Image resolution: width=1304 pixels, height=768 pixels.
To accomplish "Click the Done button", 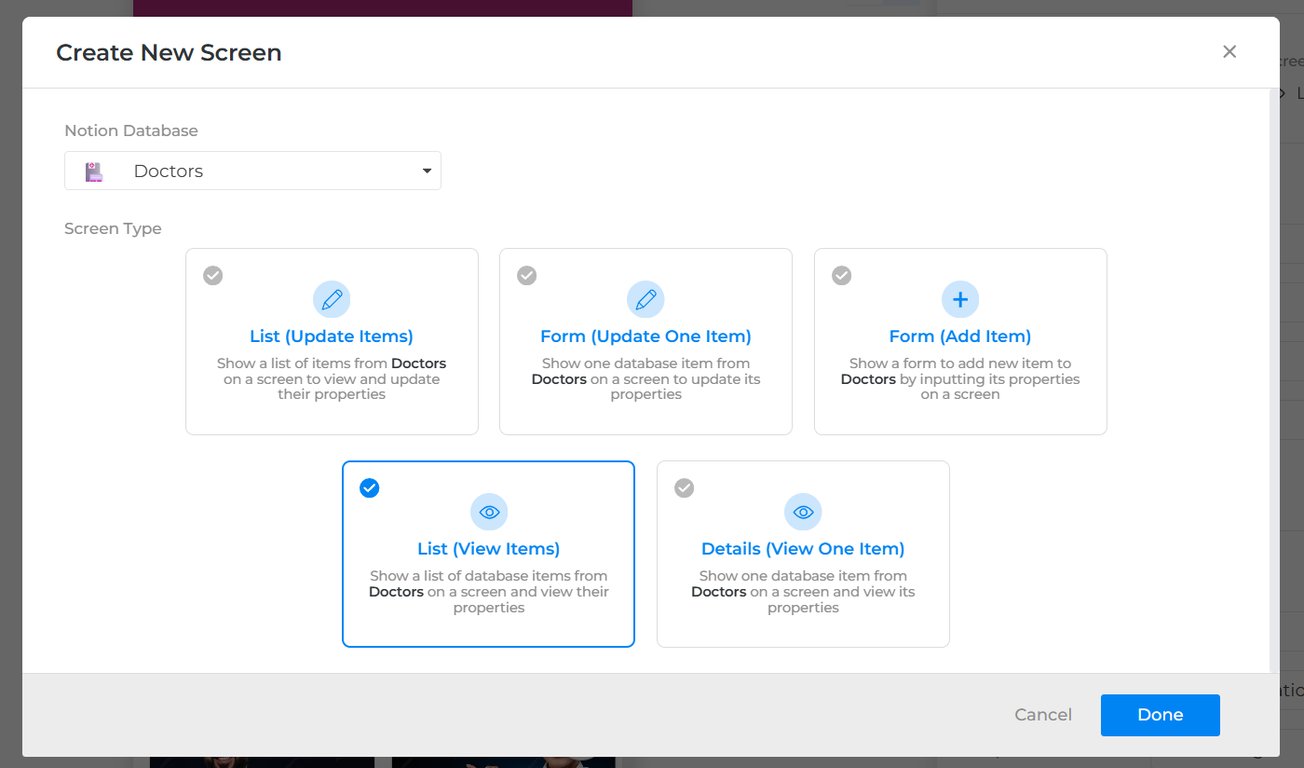I will coord(1160,715).
